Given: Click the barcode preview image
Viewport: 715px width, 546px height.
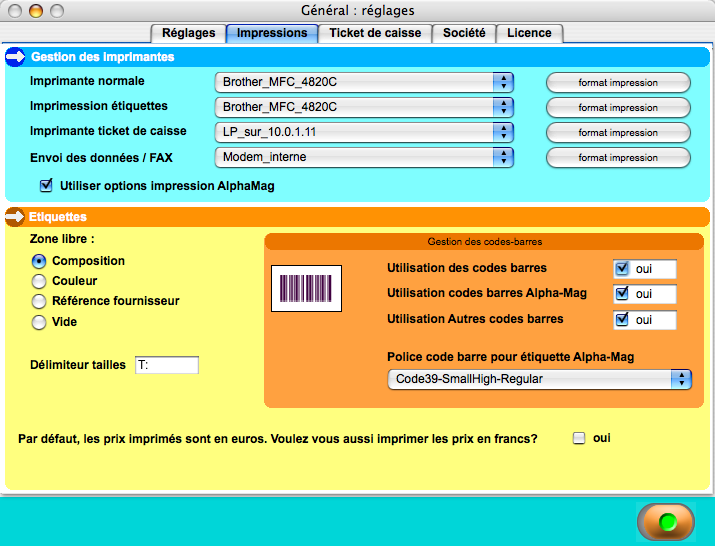Looking at the screenshot, I should pos(306,288).
